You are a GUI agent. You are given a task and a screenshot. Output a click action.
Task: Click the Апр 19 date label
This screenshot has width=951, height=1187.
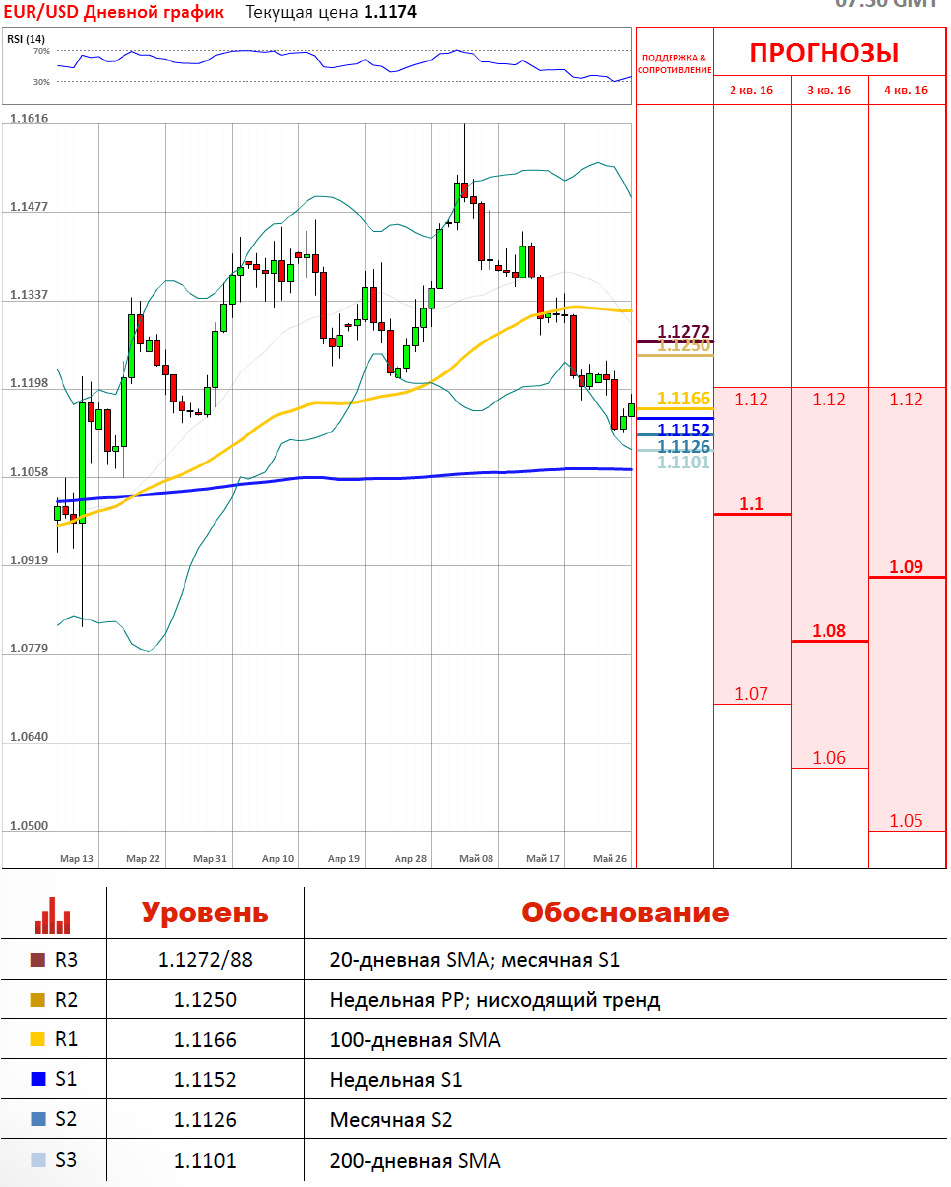344,858
